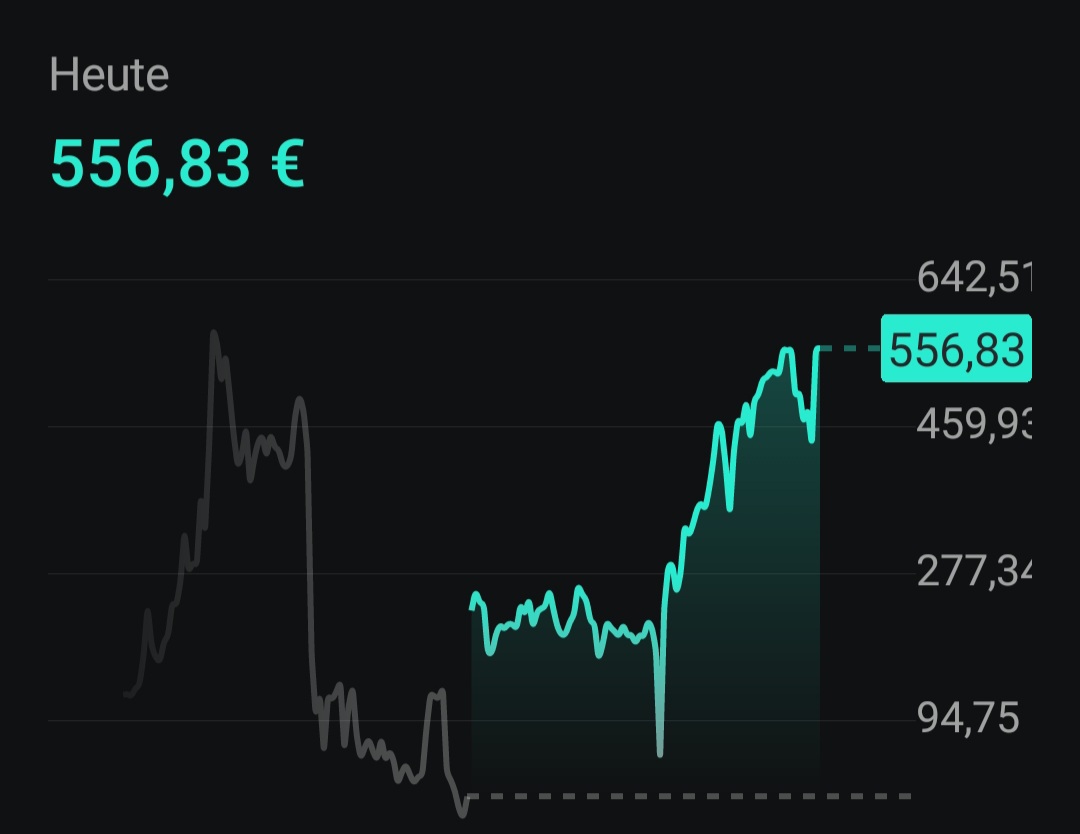The width and height of the screenshot is (1080, 834).
Task: Tap the large 556,83 € value
Action: point(178,164)
